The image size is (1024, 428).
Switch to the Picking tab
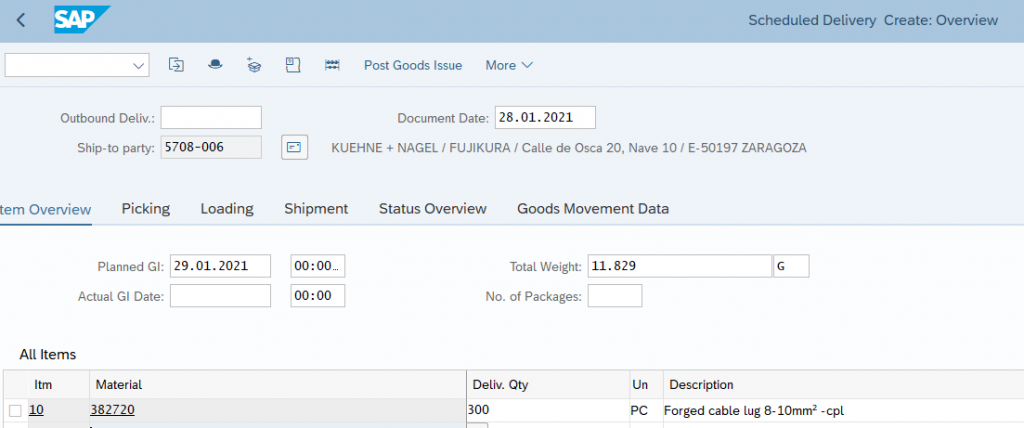click(x=146, y=209)
